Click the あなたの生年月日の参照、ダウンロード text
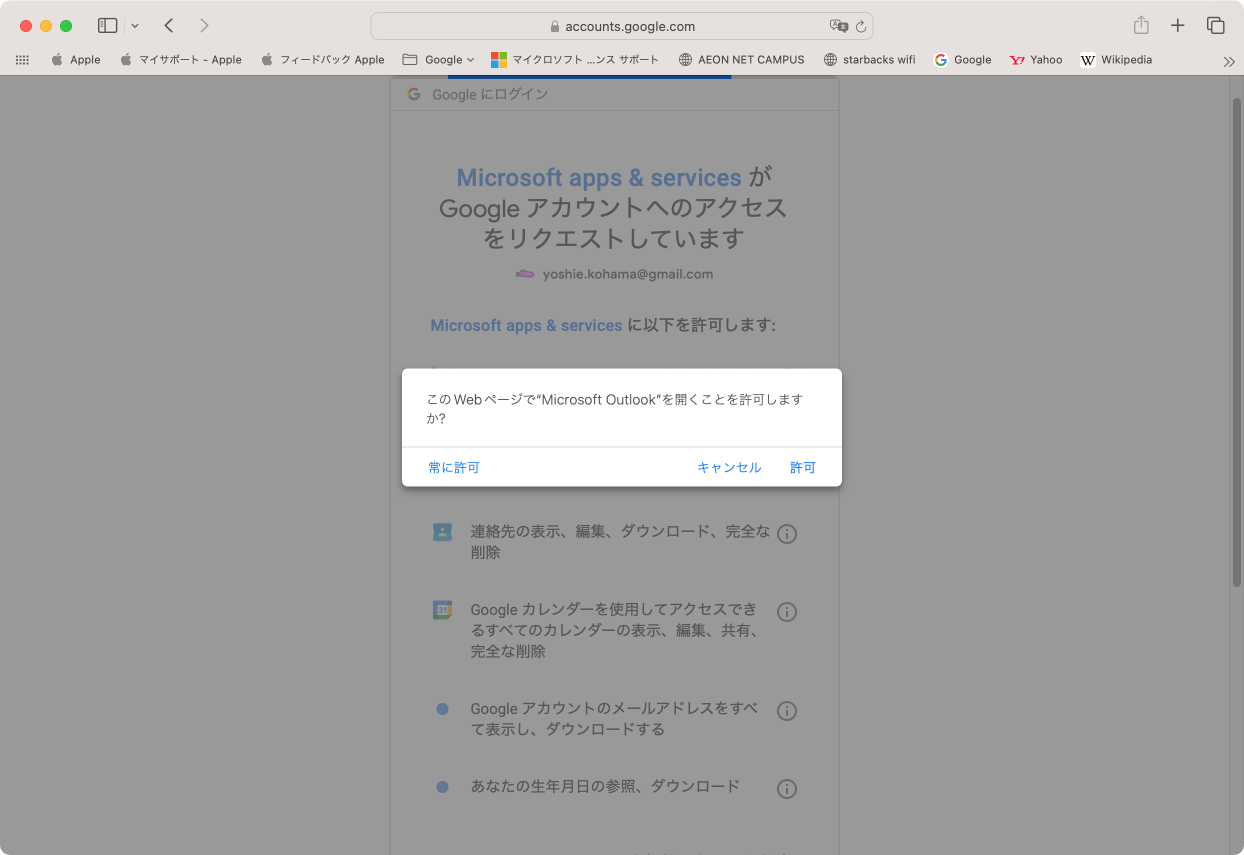The image size is (1244, 855). pos(605,786)
